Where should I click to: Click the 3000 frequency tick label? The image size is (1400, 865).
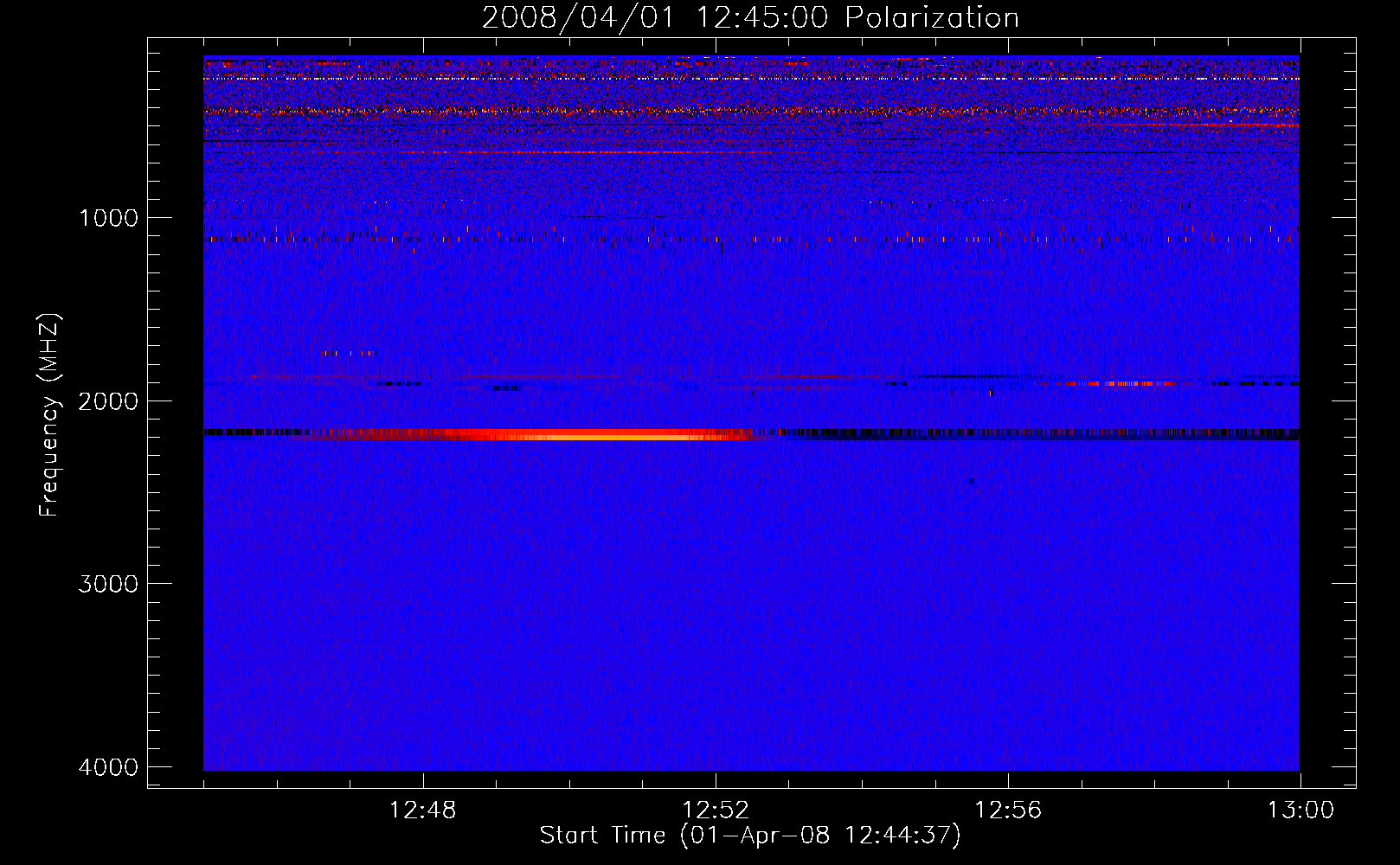[x=108, y=584]
